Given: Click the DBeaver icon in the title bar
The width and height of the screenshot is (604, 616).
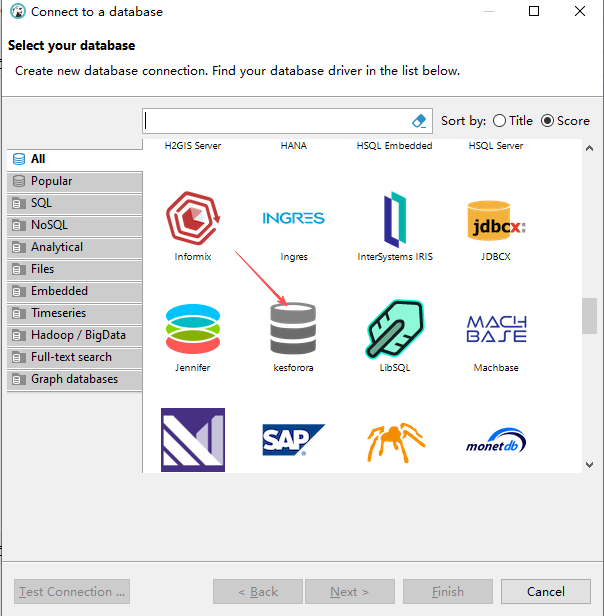Looking at the screenshot, I should click(18, 11).
